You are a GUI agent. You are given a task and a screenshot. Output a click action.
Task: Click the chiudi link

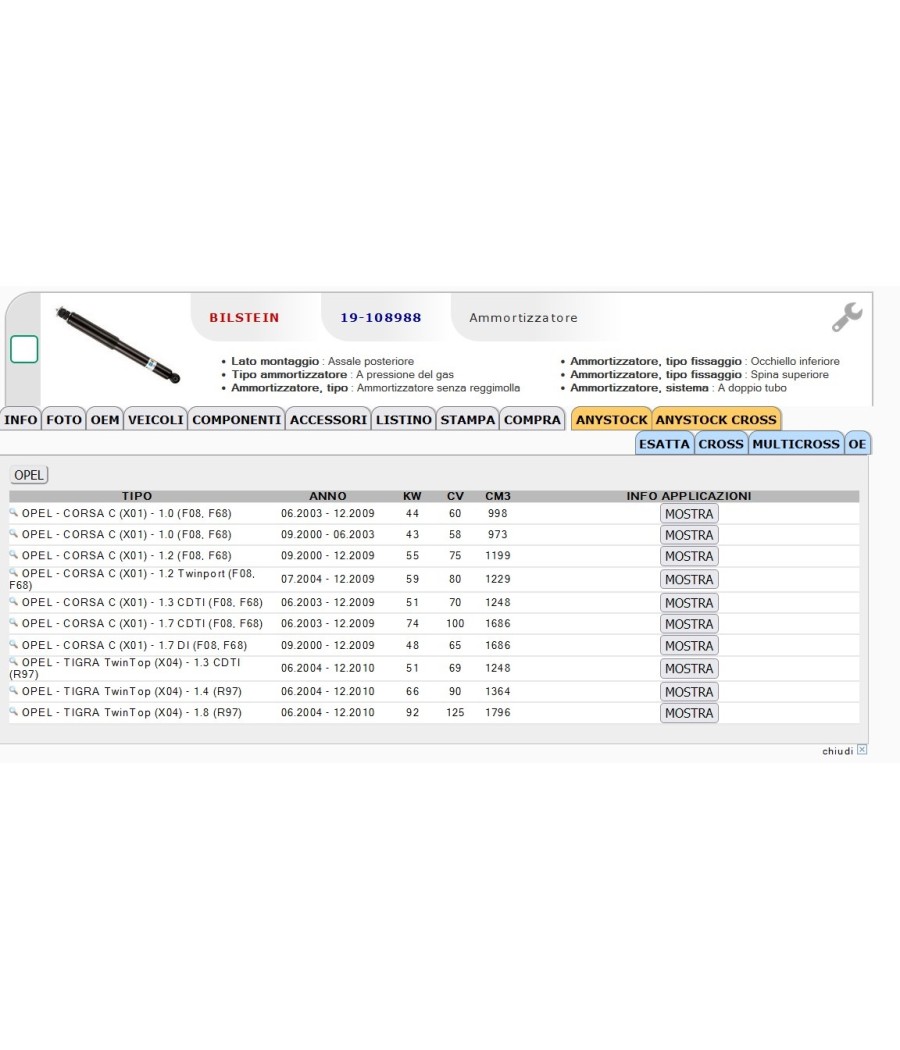click(837, 751)
